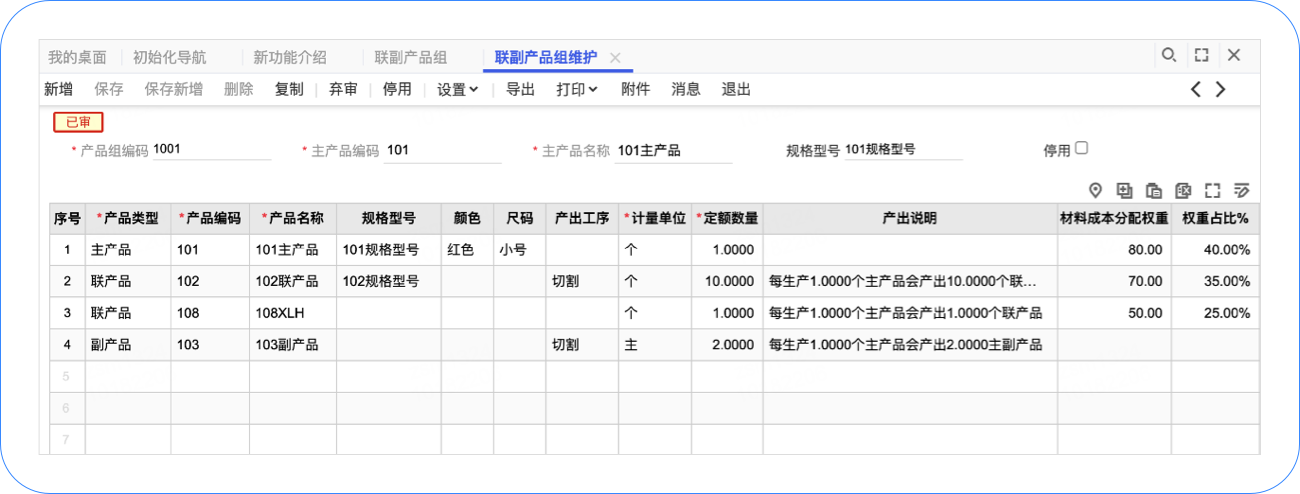The height and width of the screenshot is (494, 1300).
Task: Close the whole panel with the top-right X
Action: coord(1235,55)
